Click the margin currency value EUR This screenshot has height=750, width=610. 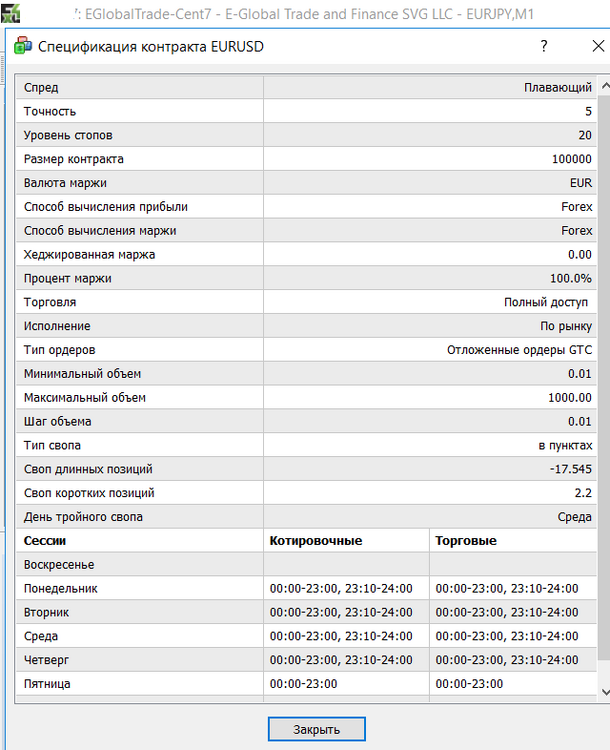(581, 183)
